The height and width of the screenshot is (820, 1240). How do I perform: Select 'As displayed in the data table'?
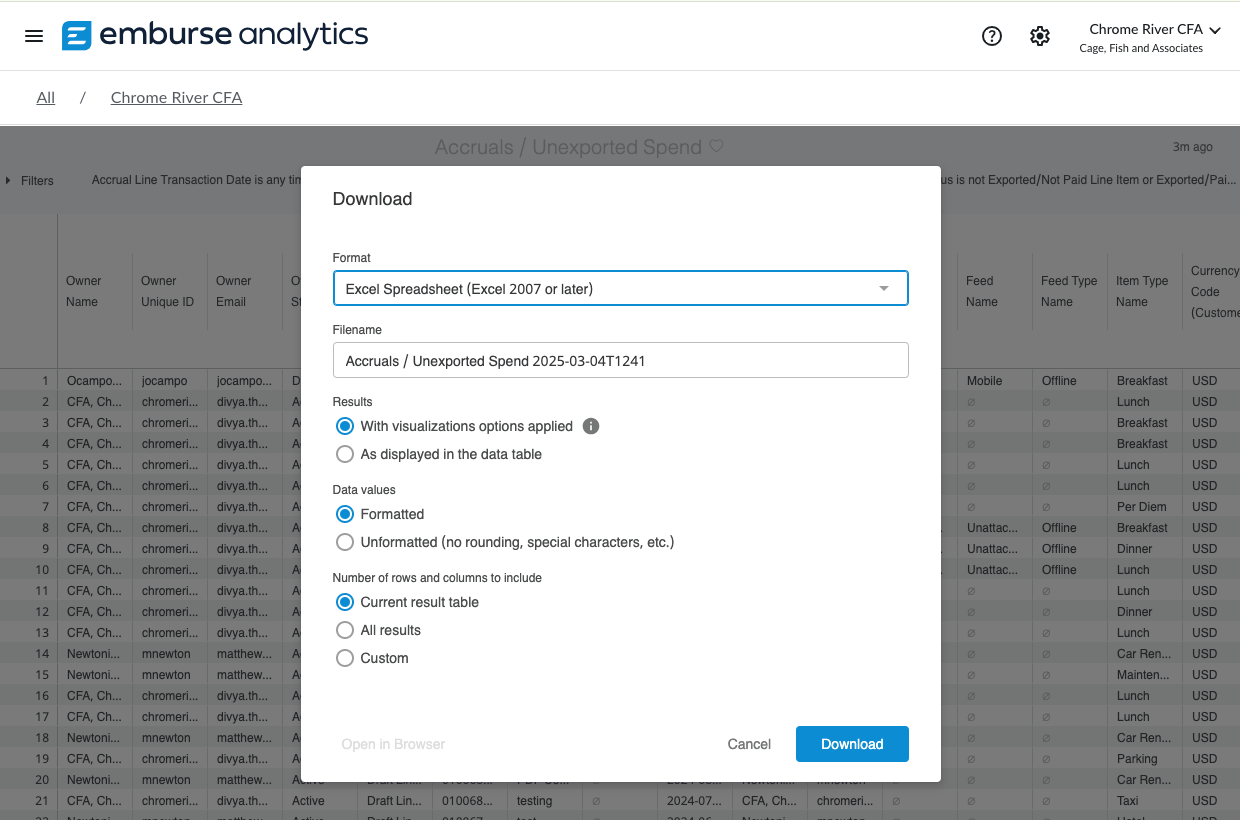[345, 454]
